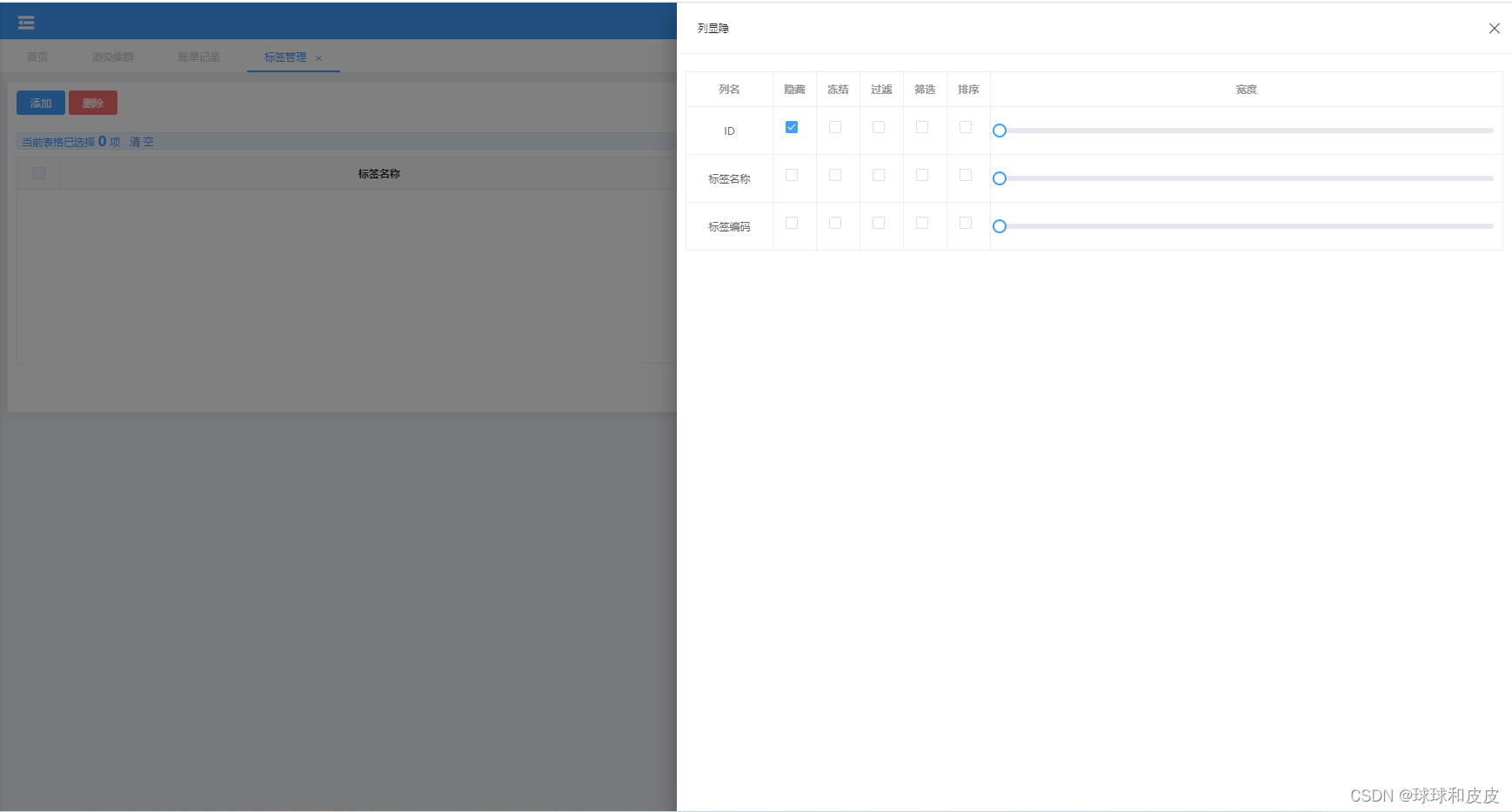
Task: Click the 标签编码 cell in the drawer table
Action: point(729,227)
